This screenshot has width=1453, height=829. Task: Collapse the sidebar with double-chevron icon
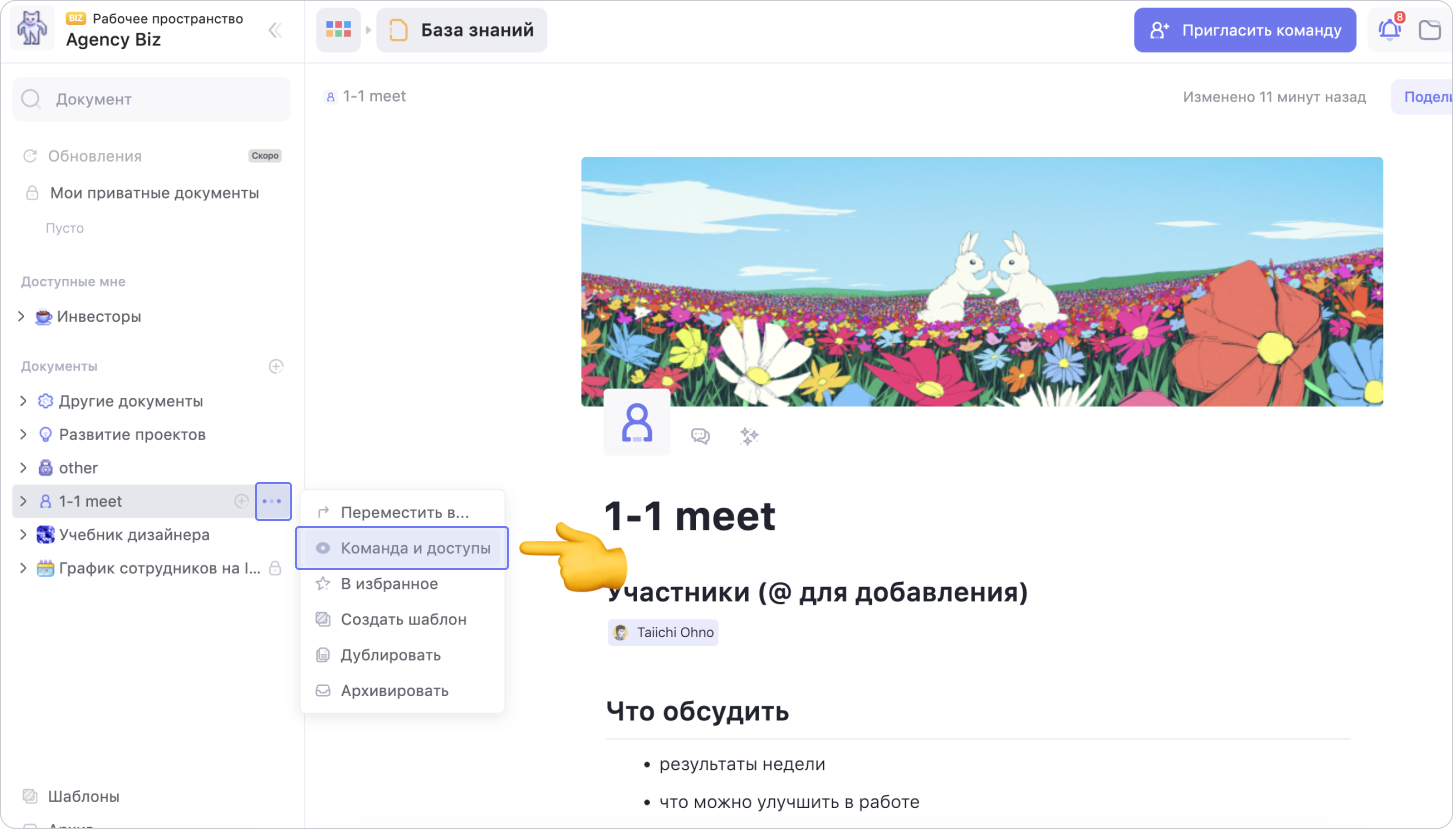coord(275,31)
